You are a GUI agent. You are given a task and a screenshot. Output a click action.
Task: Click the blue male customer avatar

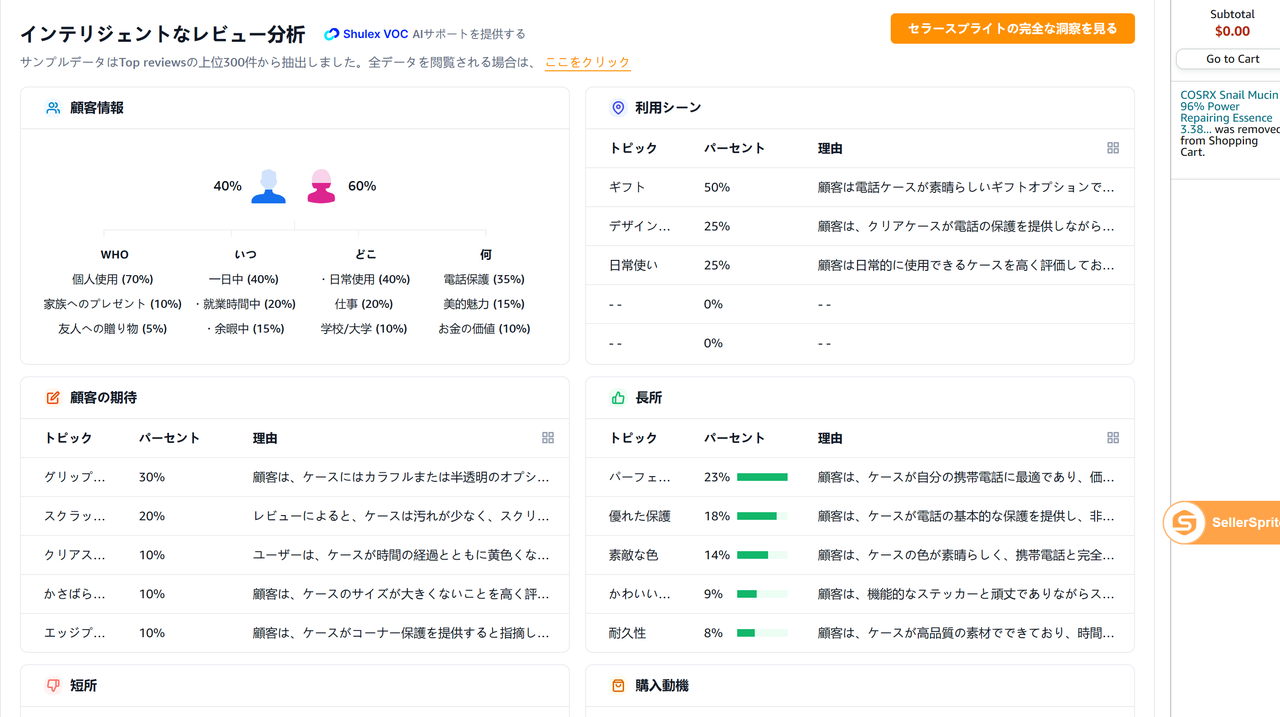268,186
